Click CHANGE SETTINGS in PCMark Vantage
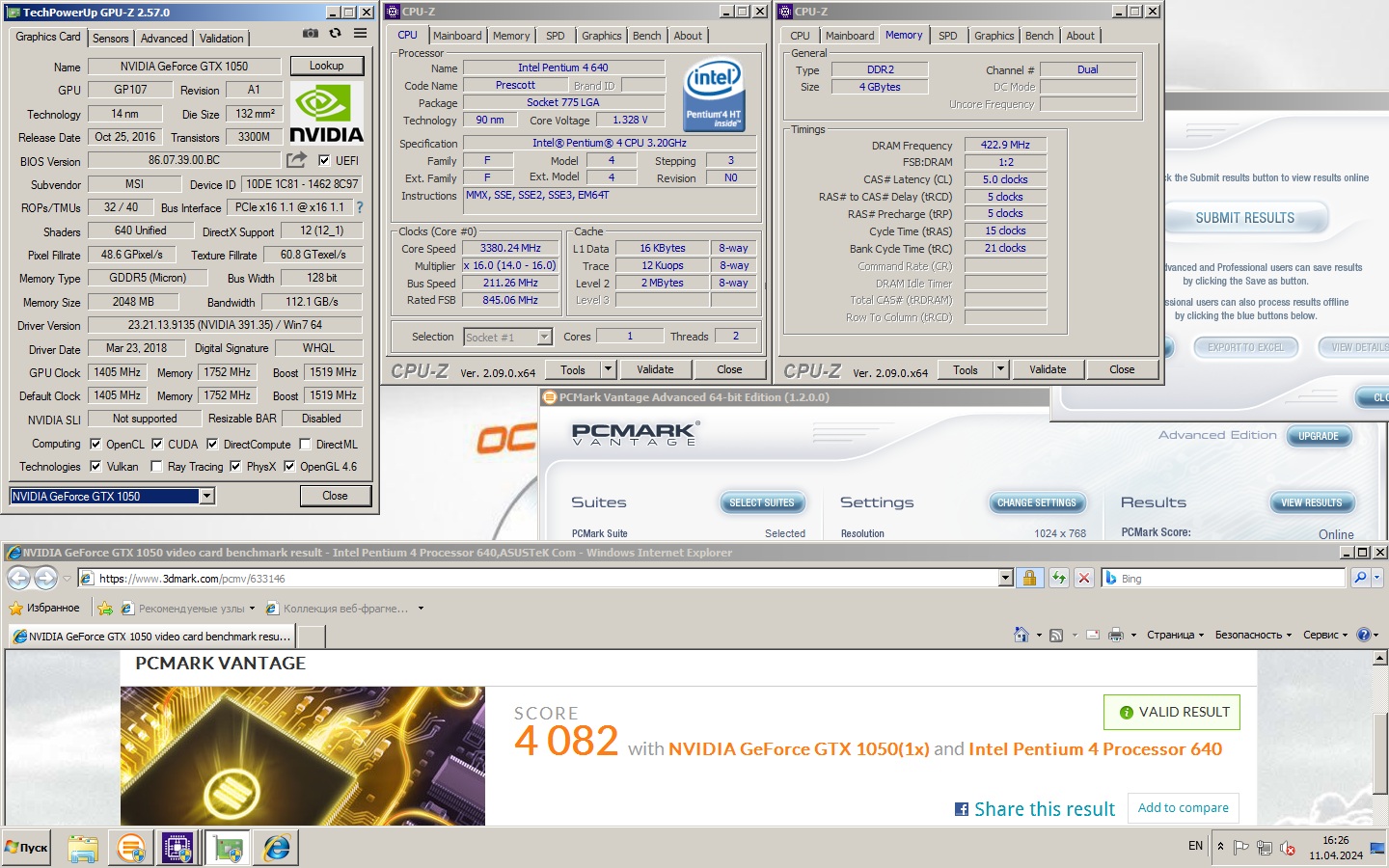Image resolution: width=1389 pixels, height=868 pixels. (1037, 502)
